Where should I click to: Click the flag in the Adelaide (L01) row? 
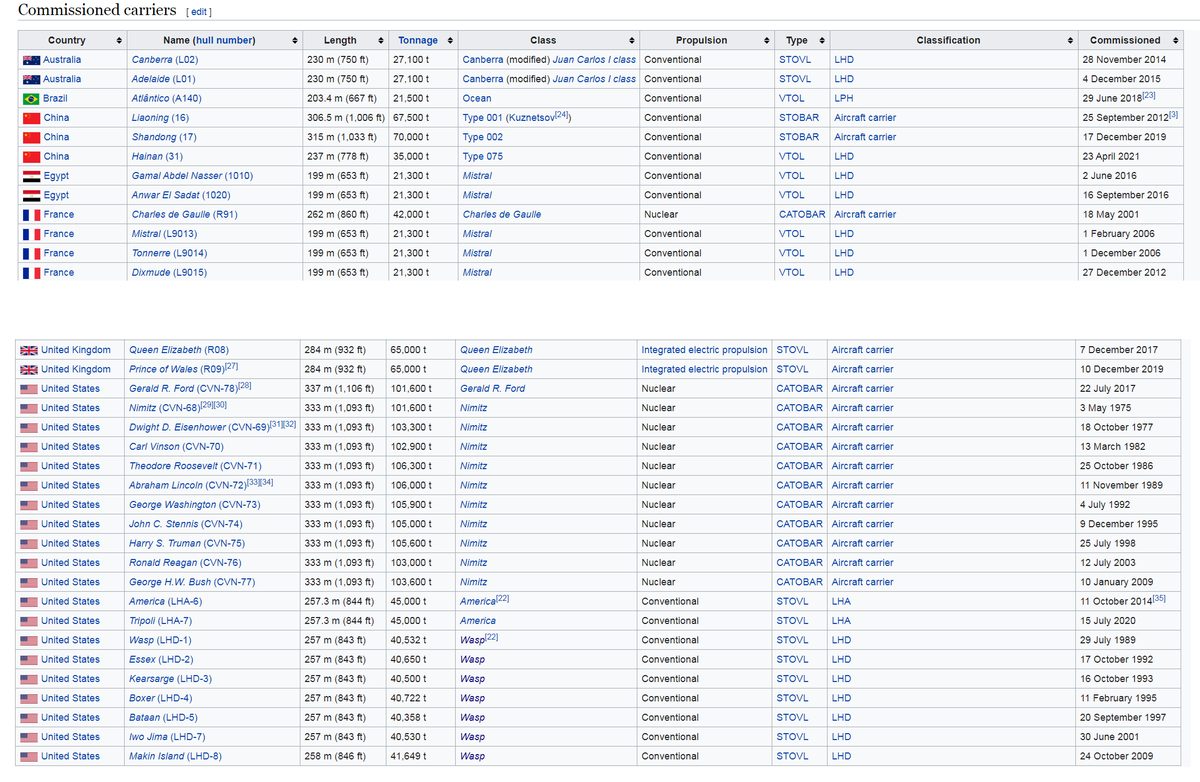click(31, 79)
